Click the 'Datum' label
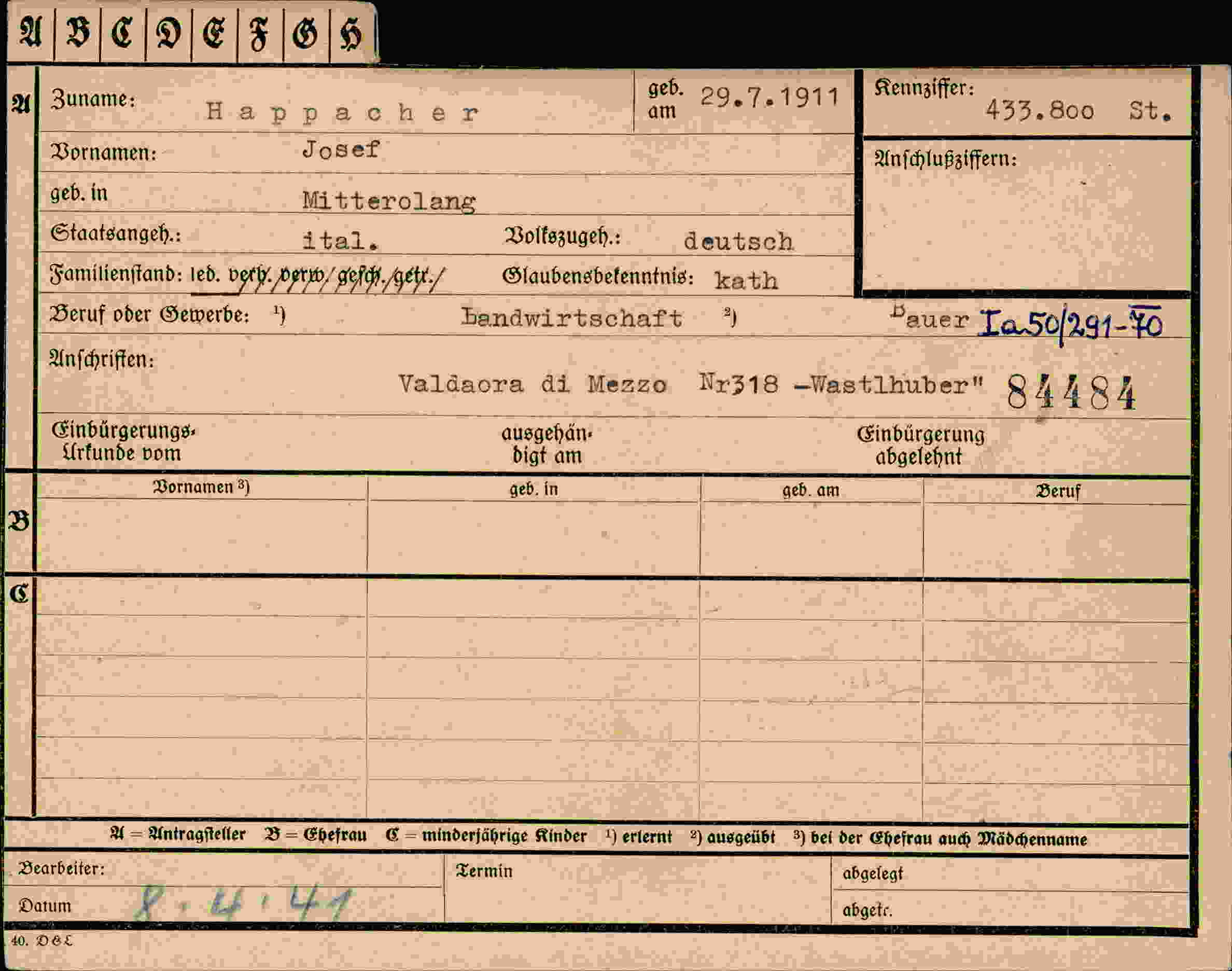Screen dimensions: 1232x971 [45, 906]
